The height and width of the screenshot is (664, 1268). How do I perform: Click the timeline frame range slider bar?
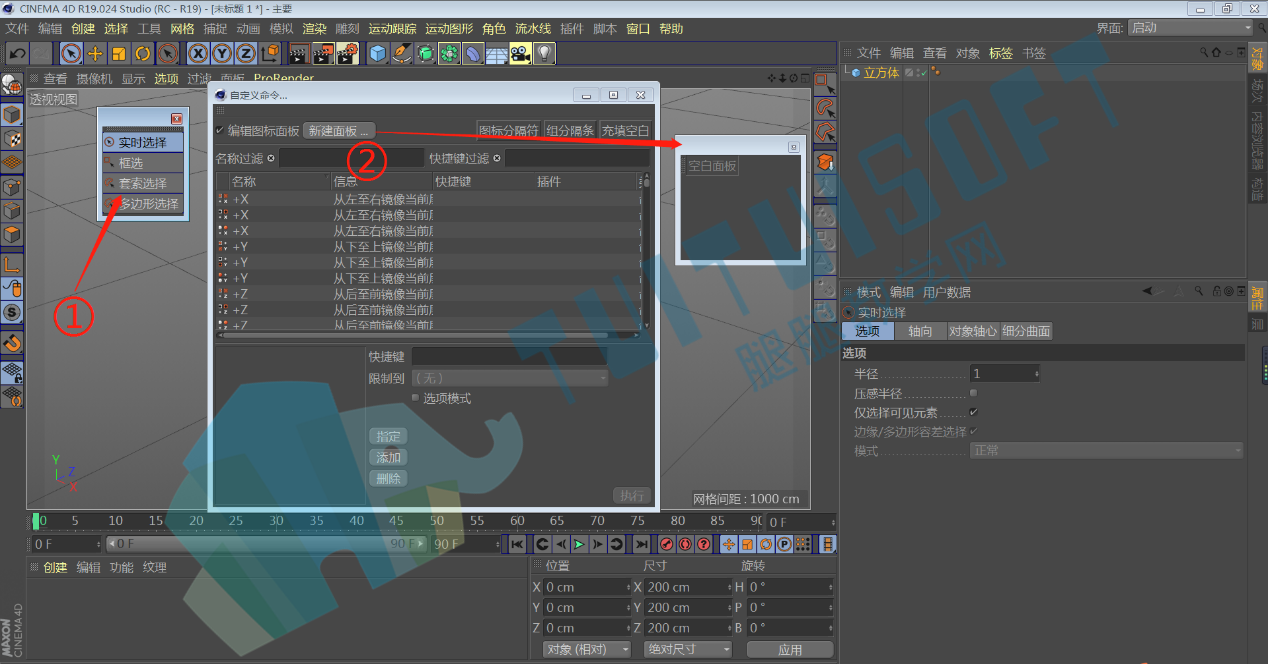(266, 544)
